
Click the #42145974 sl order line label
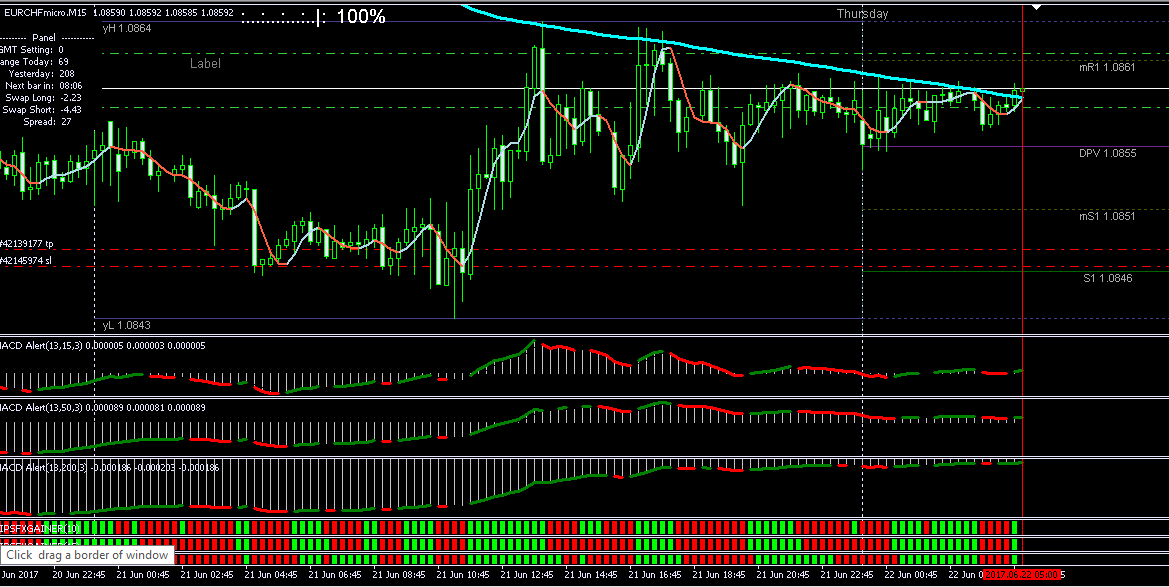28,260
